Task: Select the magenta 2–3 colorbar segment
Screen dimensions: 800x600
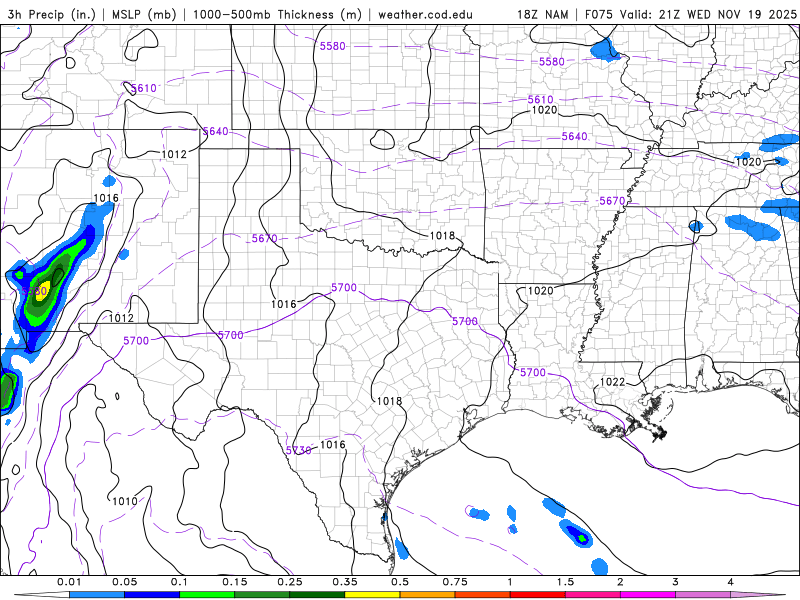Action: [648, 595]
